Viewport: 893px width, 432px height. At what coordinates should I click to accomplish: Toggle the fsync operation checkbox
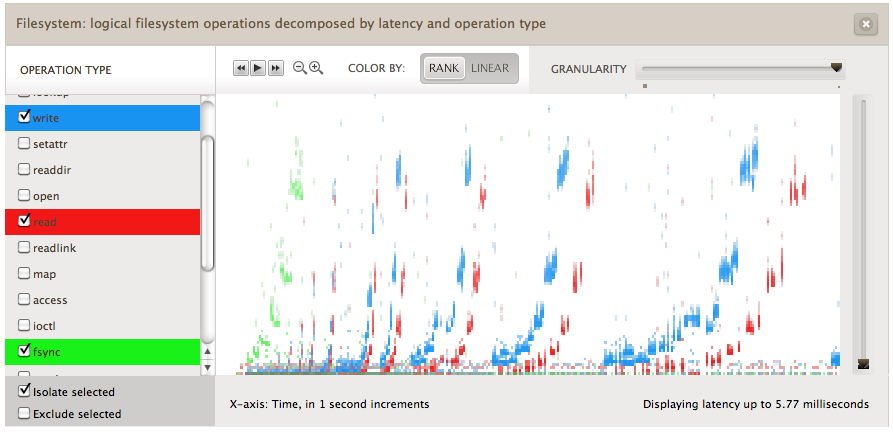pyautogui.click(x=25, y=351)
